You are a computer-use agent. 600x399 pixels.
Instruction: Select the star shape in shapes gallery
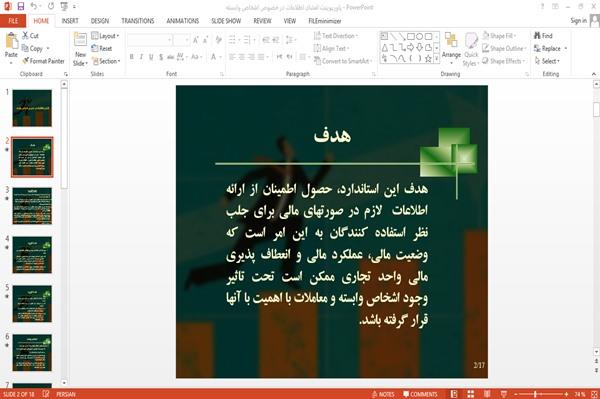(428, 59)
